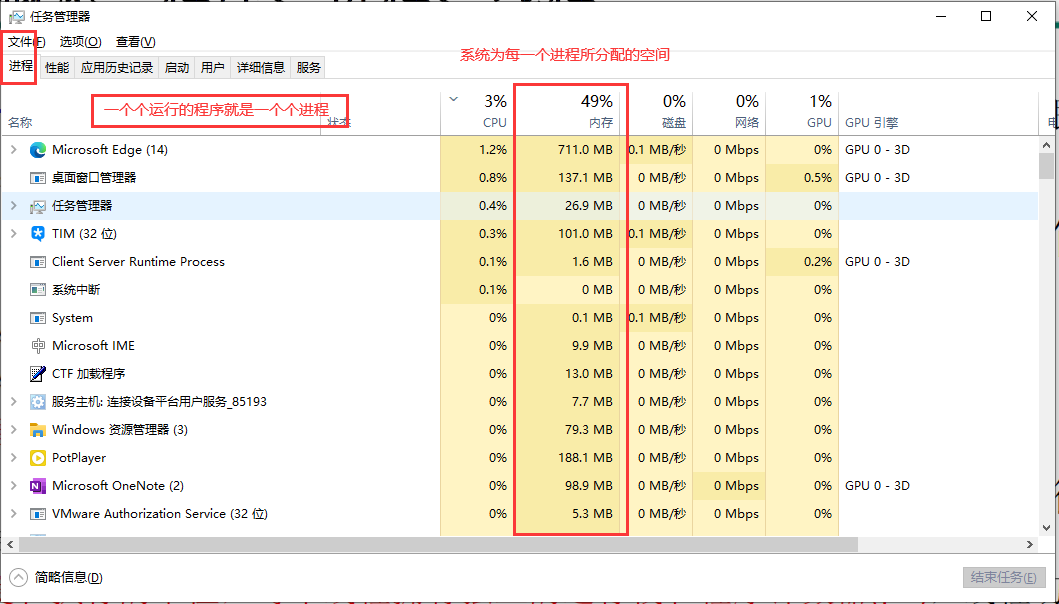Click the TIM (32 位) app icon

click(38, 234)
